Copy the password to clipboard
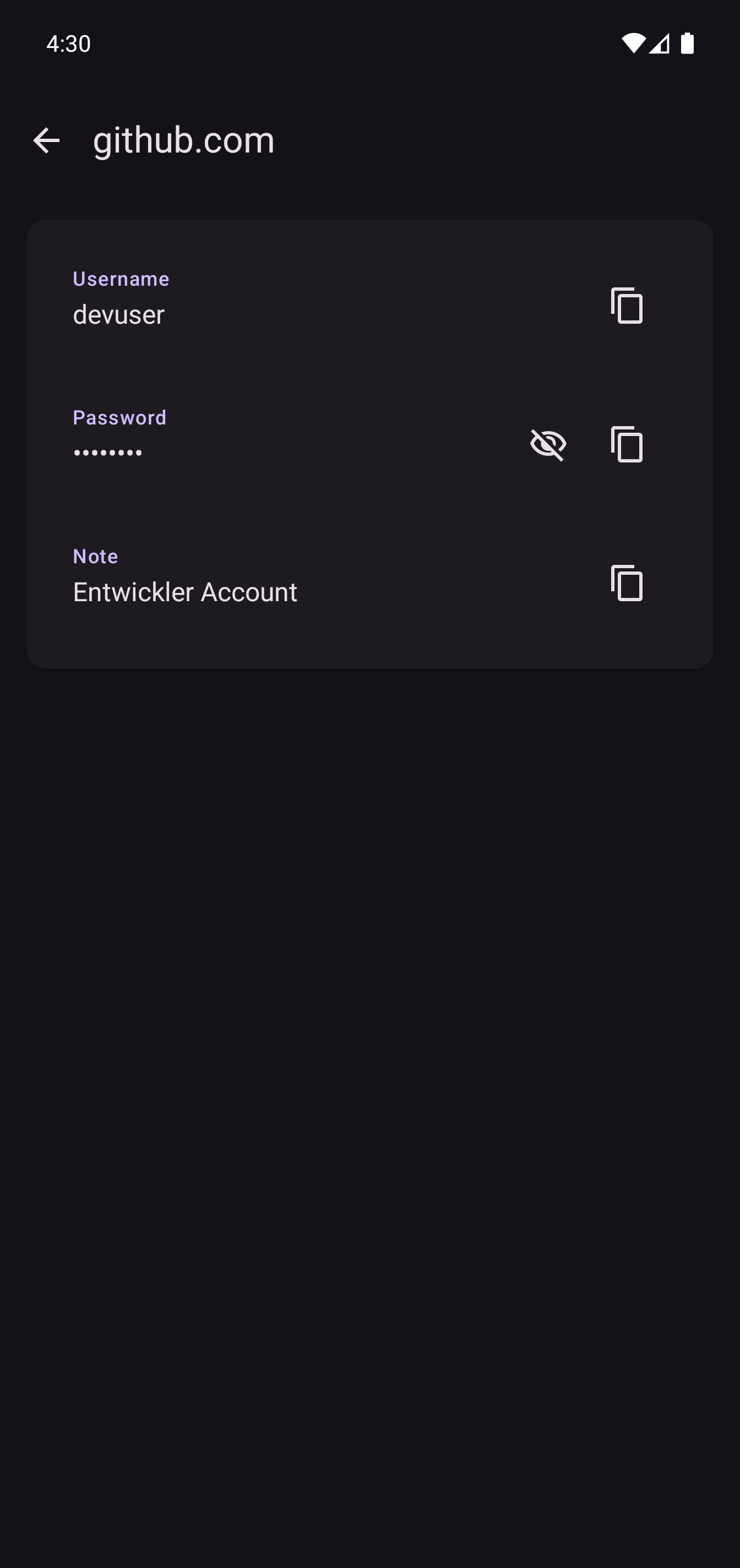 click(x=627, y=444)
